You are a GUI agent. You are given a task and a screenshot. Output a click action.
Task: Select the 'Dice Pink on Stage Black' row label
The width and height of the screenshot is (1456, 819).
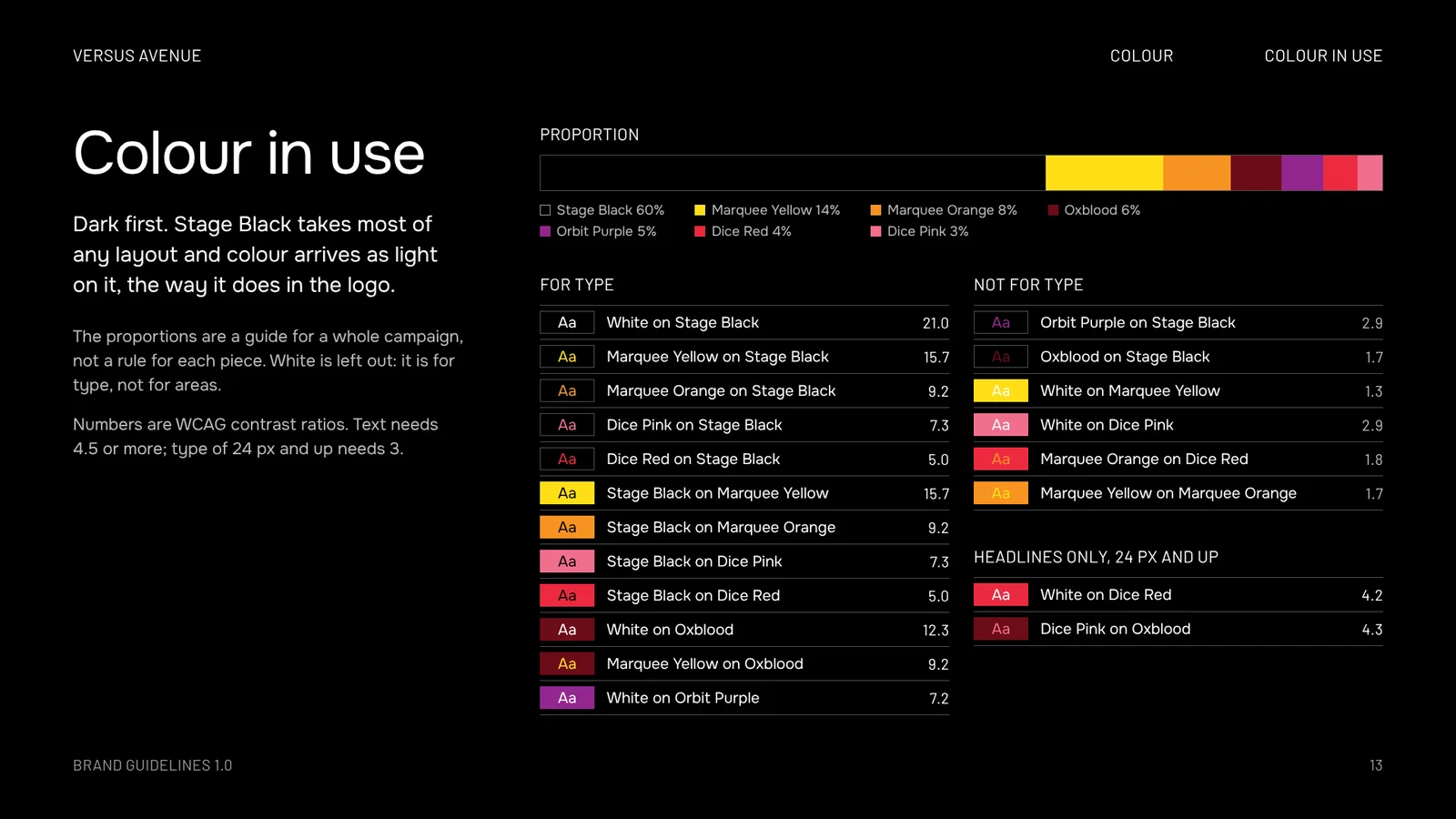pos(694,425)
